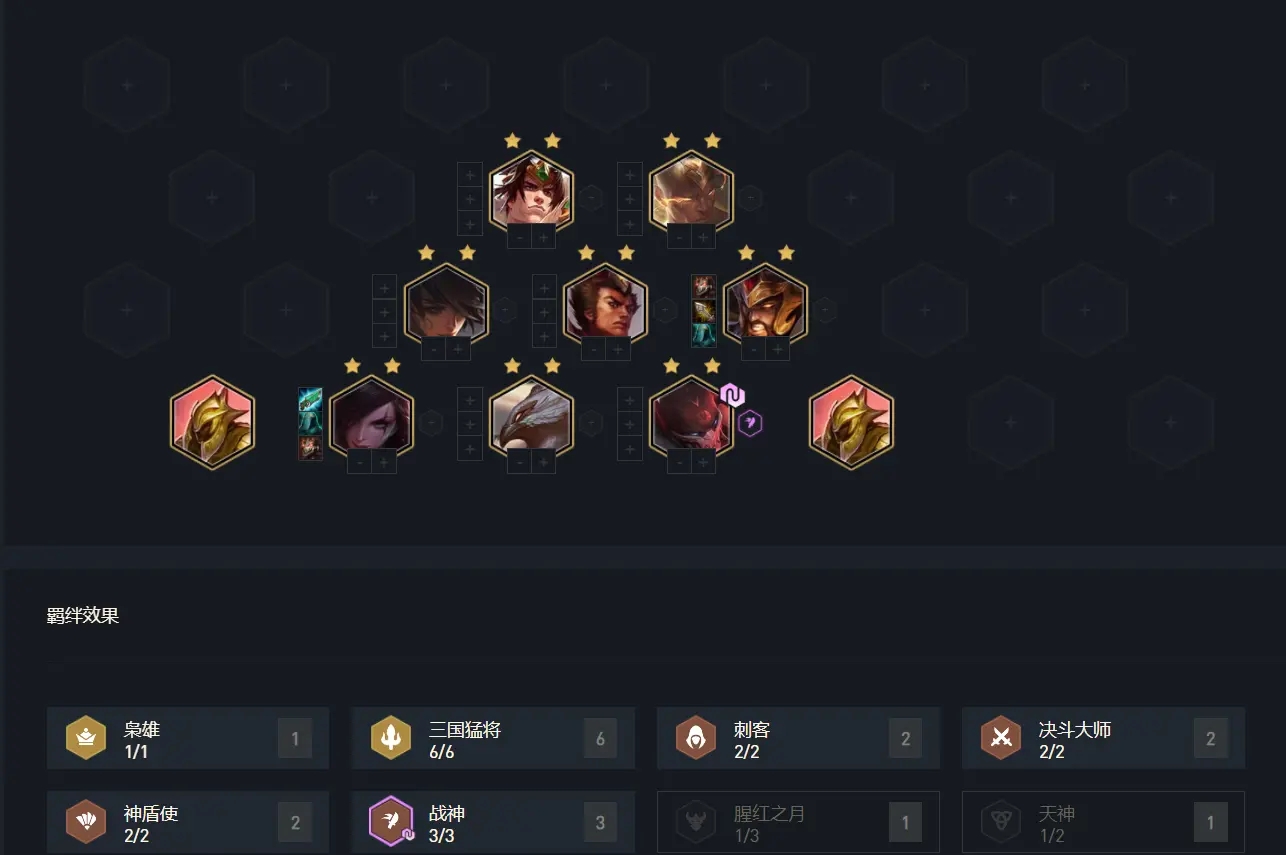Click the red demon champion hexagon
This screenshot has width=1286, height=855.
[691, 418]
